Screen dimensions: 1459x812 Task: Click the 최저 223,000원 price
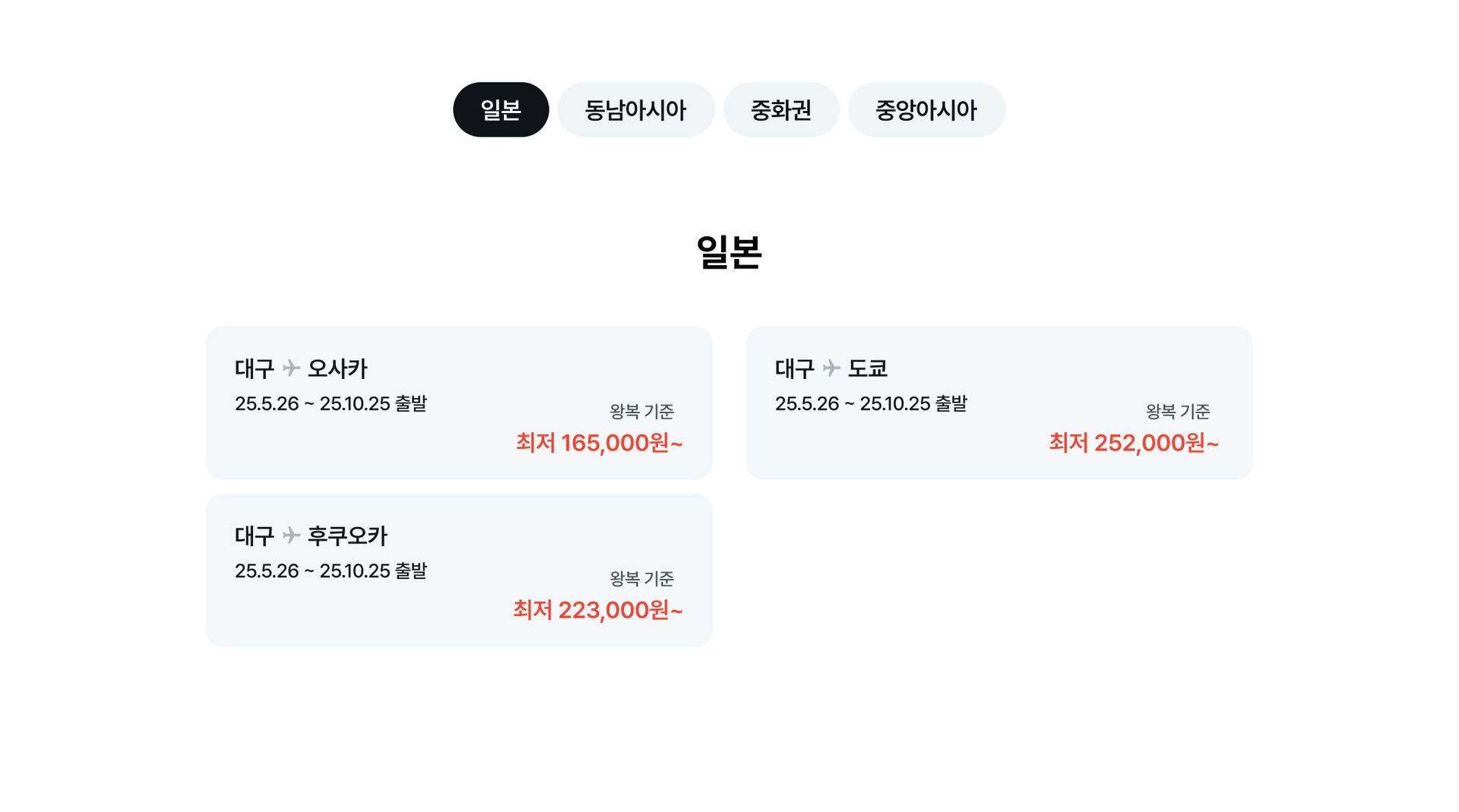pyautogui.click(x=597, y=610)
